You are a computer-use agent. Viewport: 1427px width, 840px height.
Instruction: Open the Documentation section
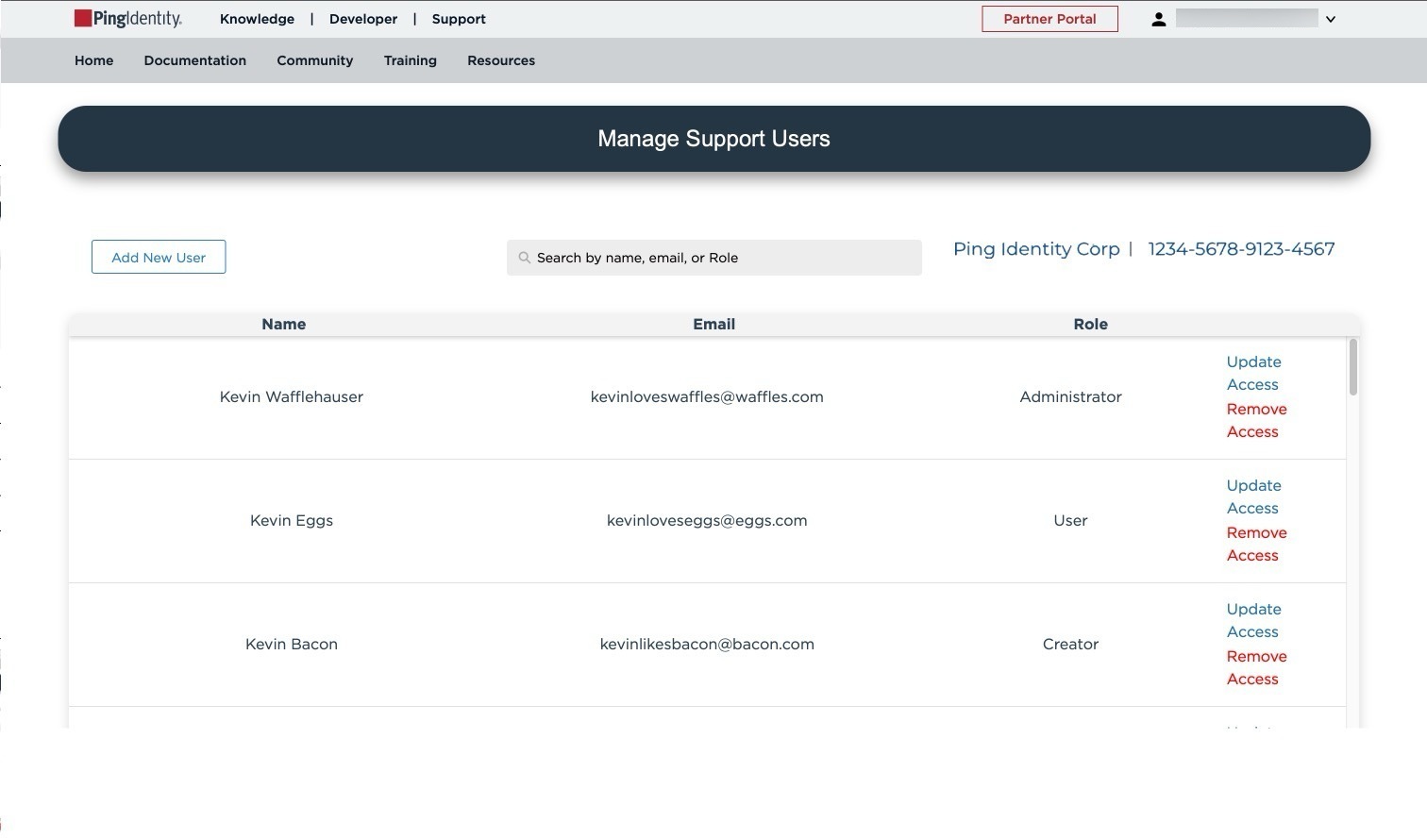click(195, 60)
